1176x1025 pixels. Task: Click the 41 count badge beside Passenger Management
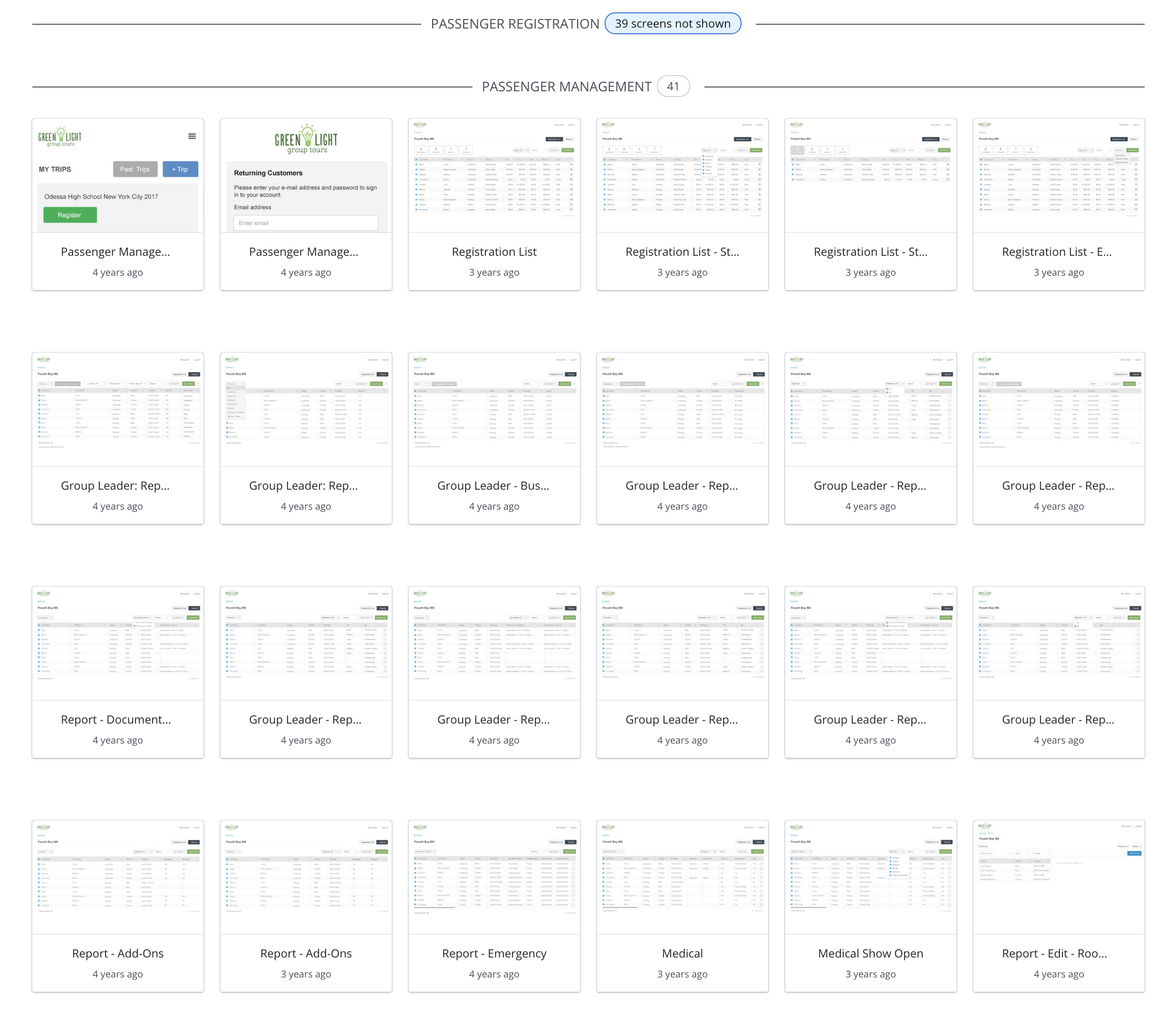point(673,87)
